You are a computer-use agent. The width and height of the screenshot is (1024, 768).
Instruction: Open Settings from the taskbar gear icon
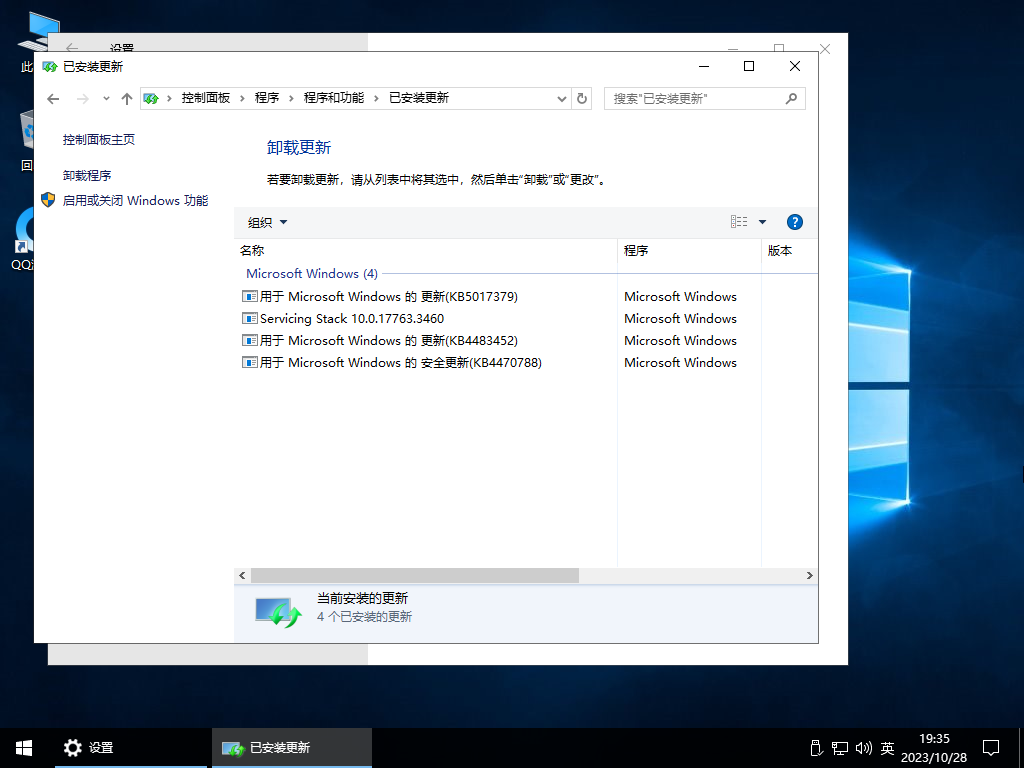click(x=73, y=747)
